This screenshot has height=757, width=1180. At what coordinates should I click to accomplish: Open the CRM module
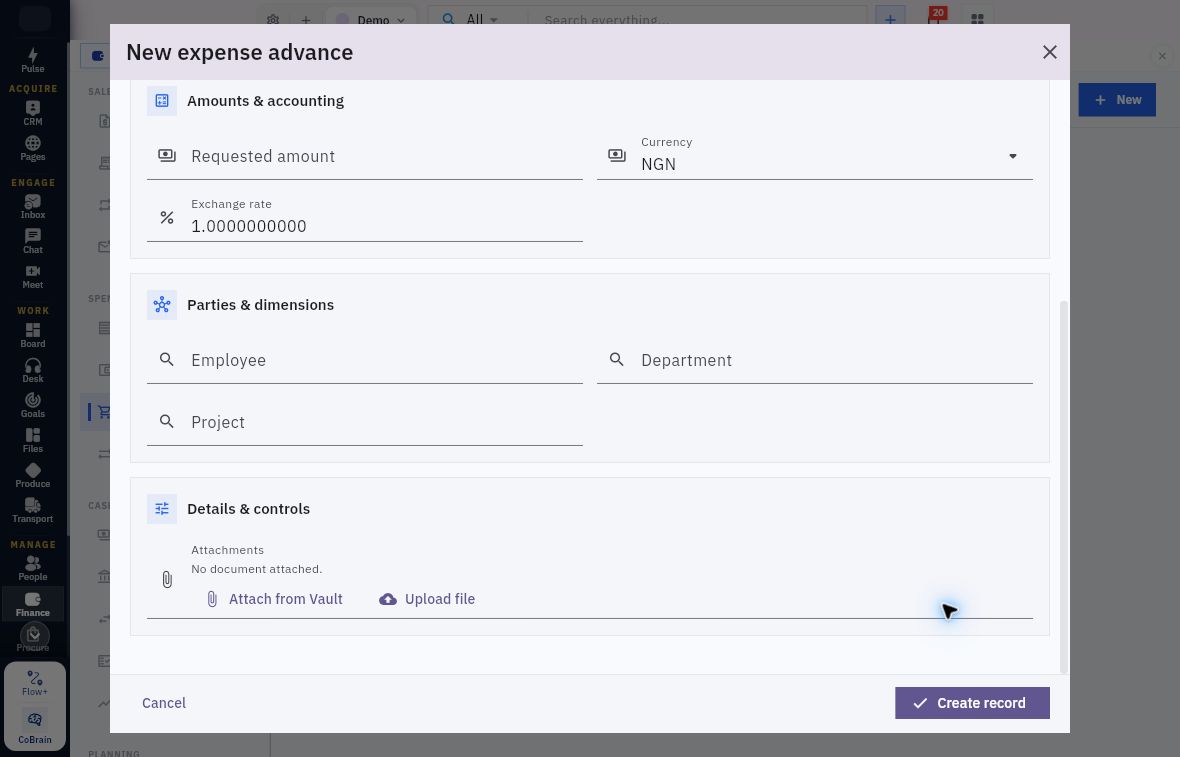pyautogui.click(x=32, y=113)
